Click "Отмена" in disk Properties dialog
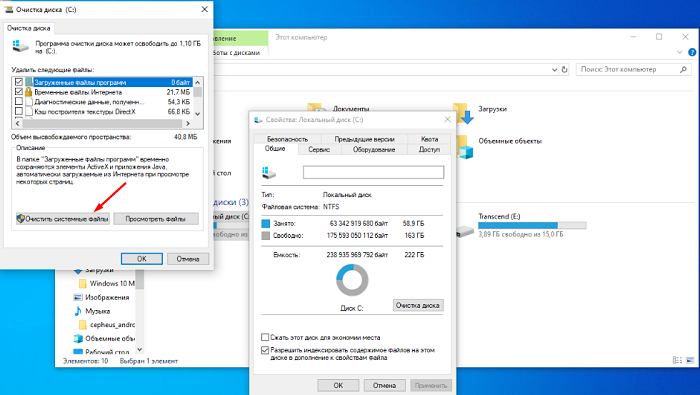 pyautogui.click(x=384, y=385)
